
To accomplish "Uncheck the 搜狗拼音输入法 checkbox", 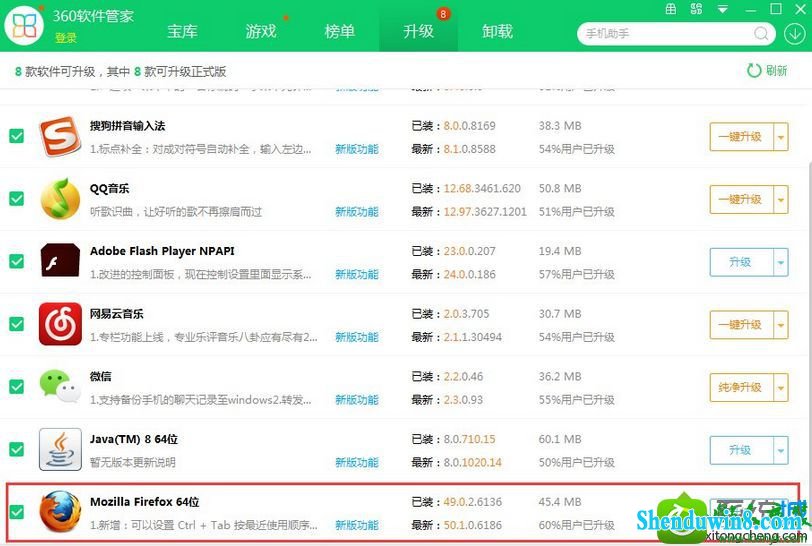I will 17,136.
